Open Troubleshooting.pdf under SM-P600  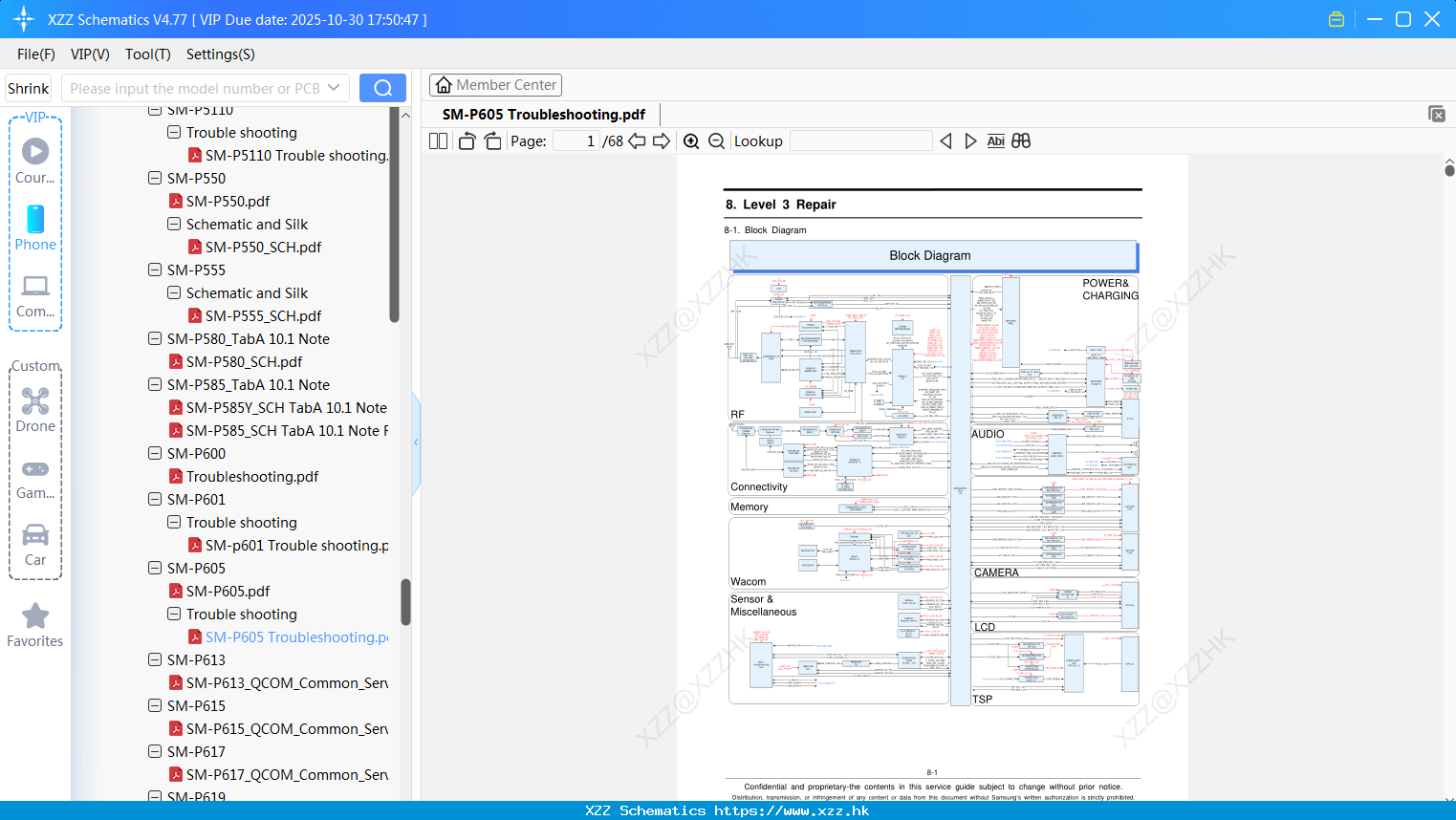tap(252, 476)
